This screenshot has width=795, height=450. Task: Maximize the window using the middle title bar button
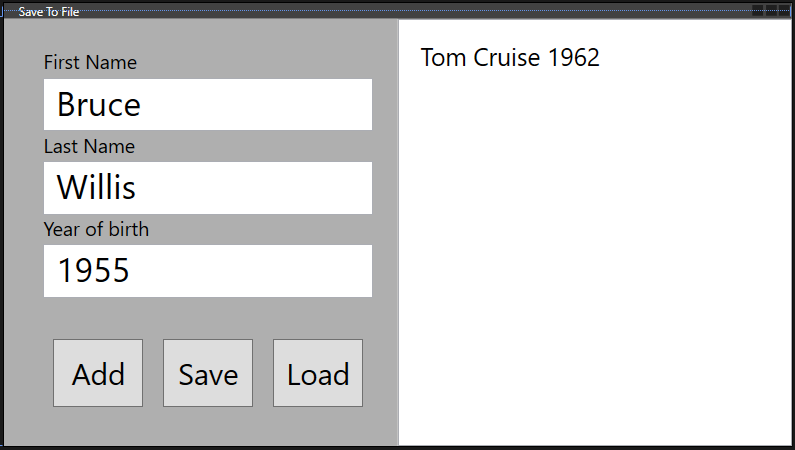pos(771,11)
